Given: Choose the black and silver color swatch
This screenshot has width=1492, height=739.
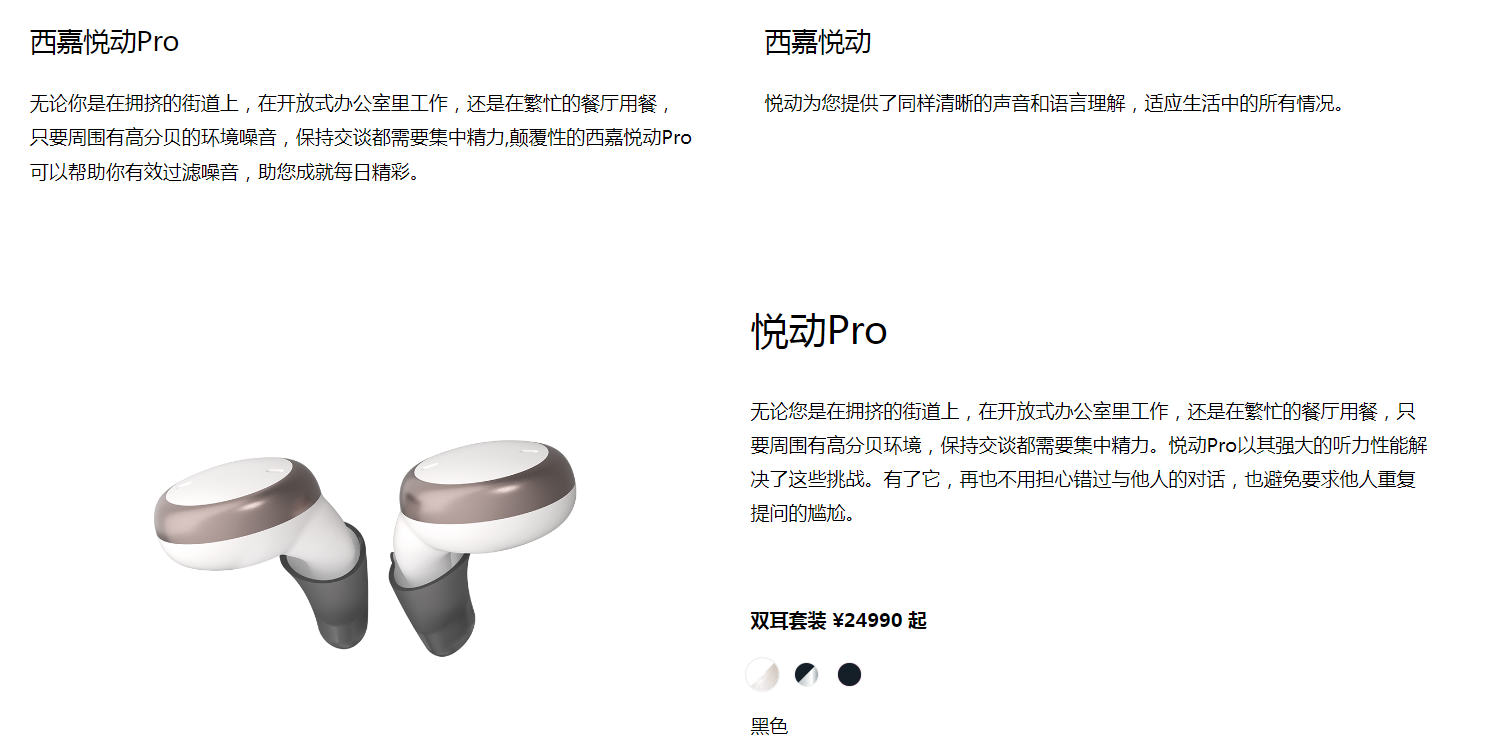Looking at the screenshot, I should click(x=806, y=675).
